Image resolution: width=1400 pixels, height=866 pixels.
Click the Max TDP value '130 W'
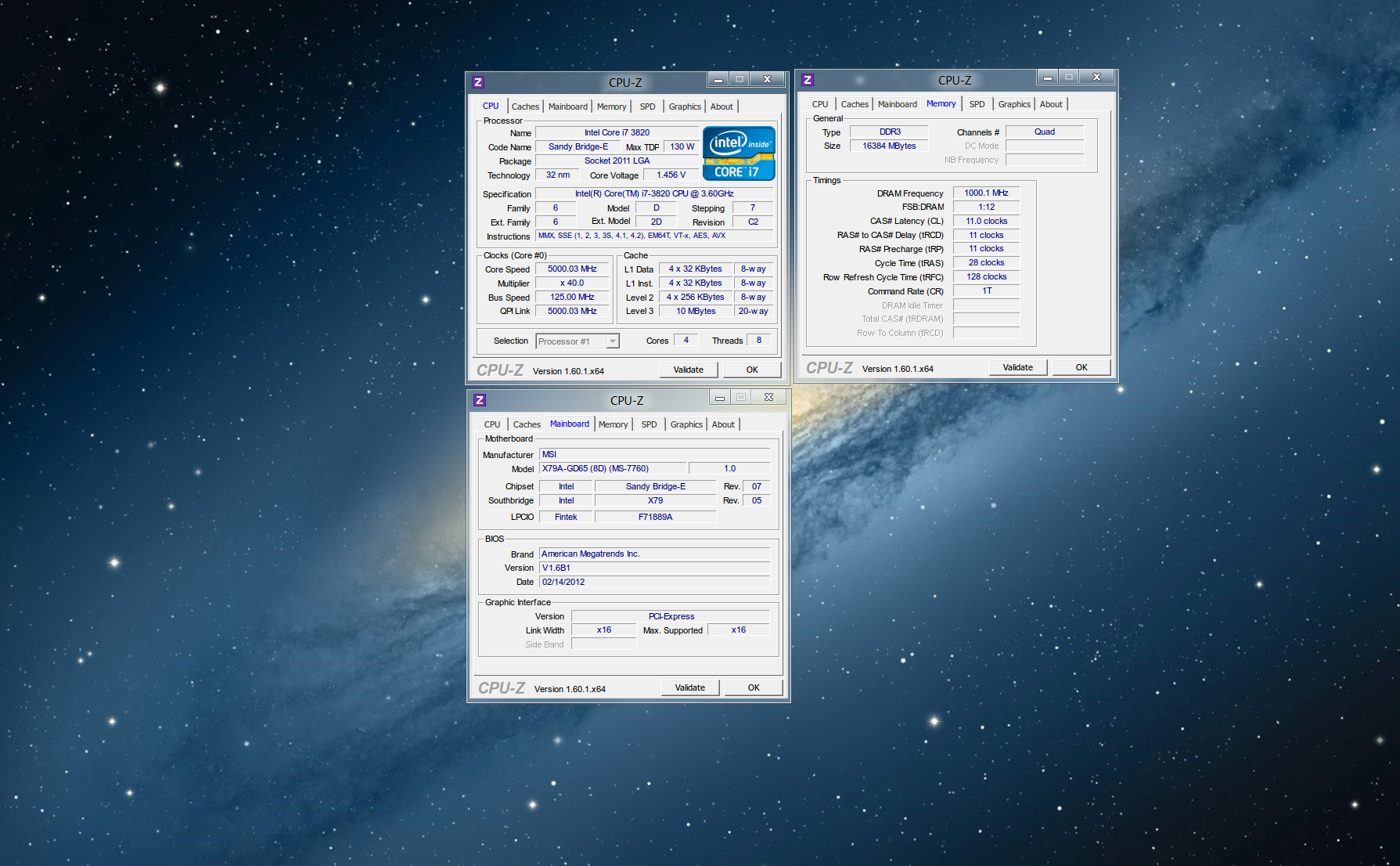click(x=682, y=146)
